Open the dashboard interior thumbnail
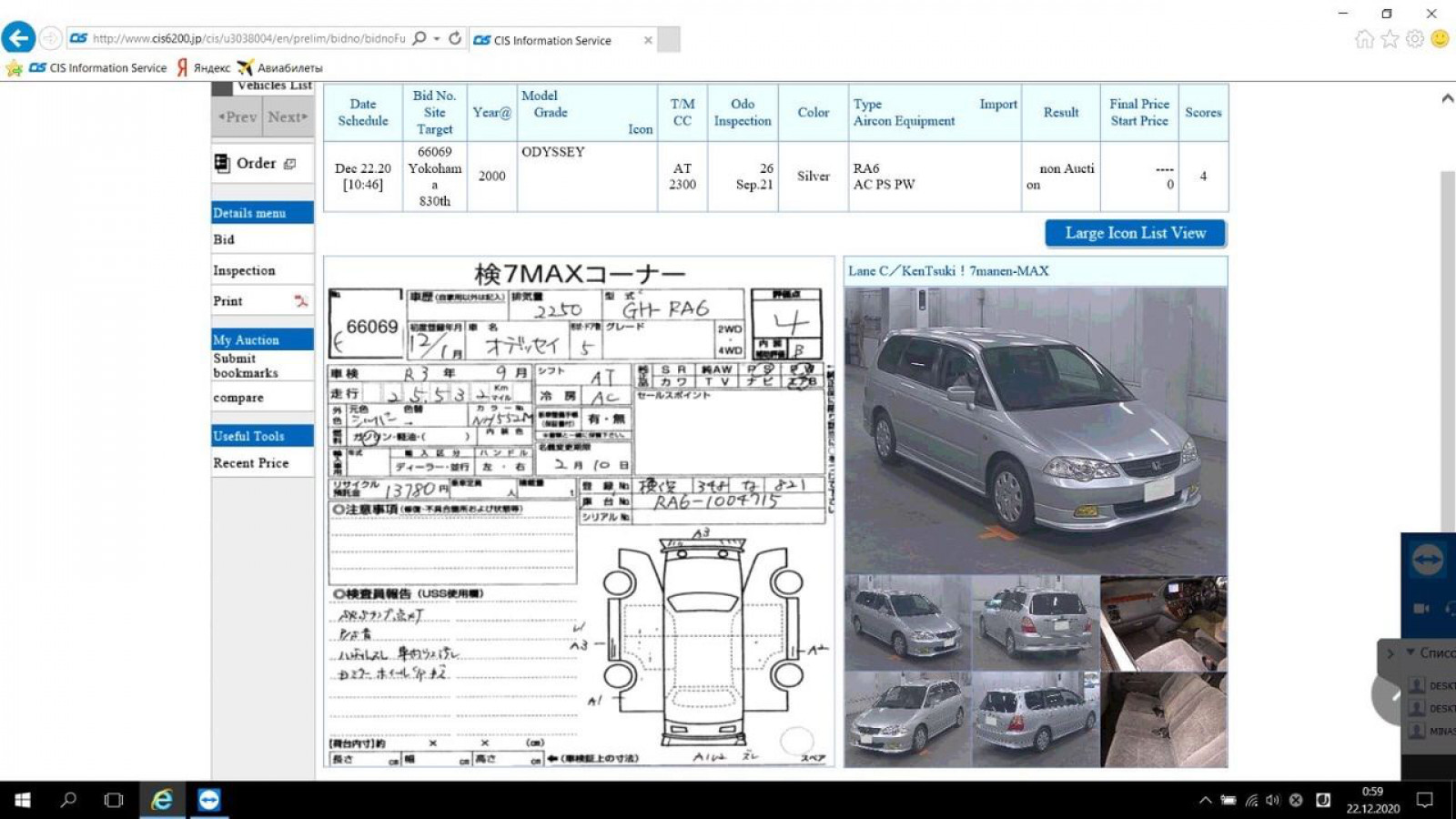The image size is (1456, 819). point(1164,622)
